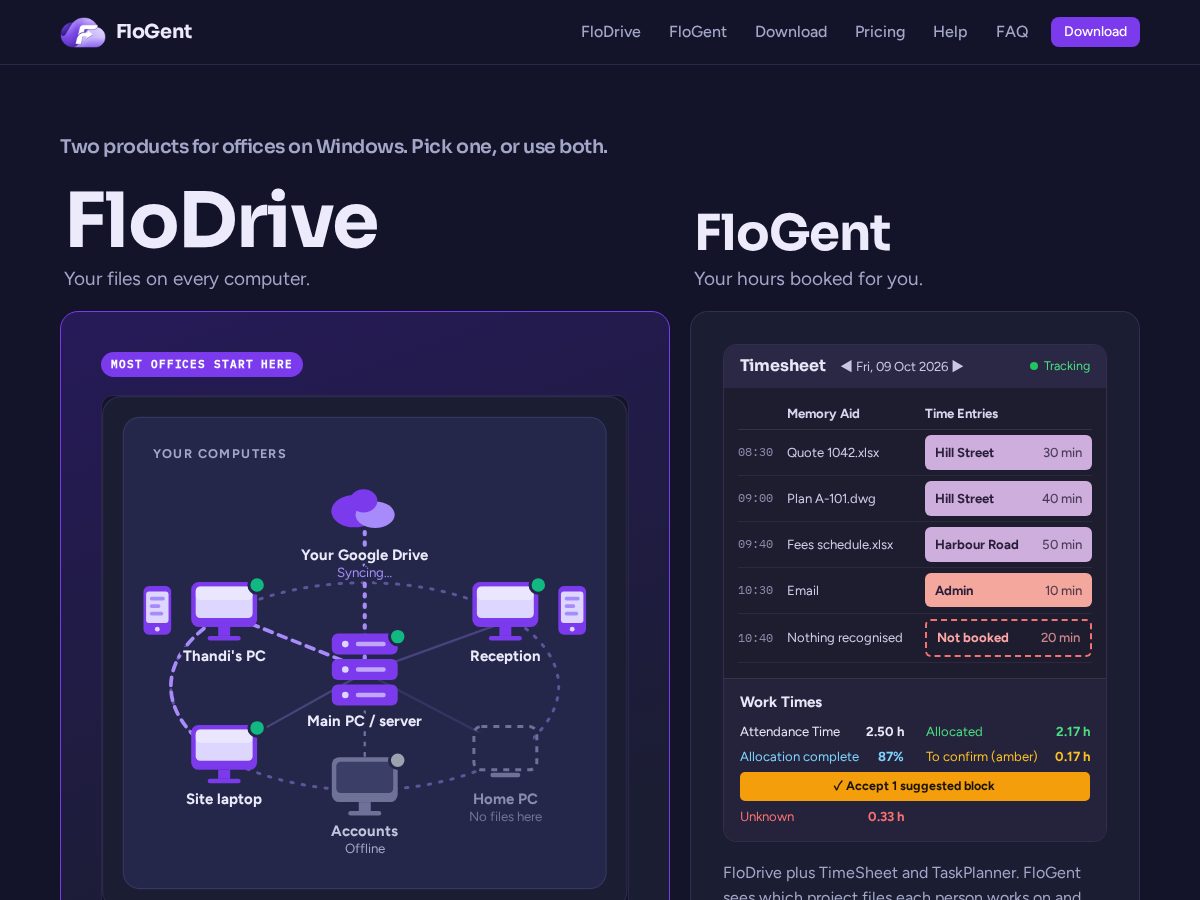Image resolution: width=1200 pixels, height=900 pixels.
Task: Click the Fees schedule.xlsx memory aid
Action: tap(840, 544)
